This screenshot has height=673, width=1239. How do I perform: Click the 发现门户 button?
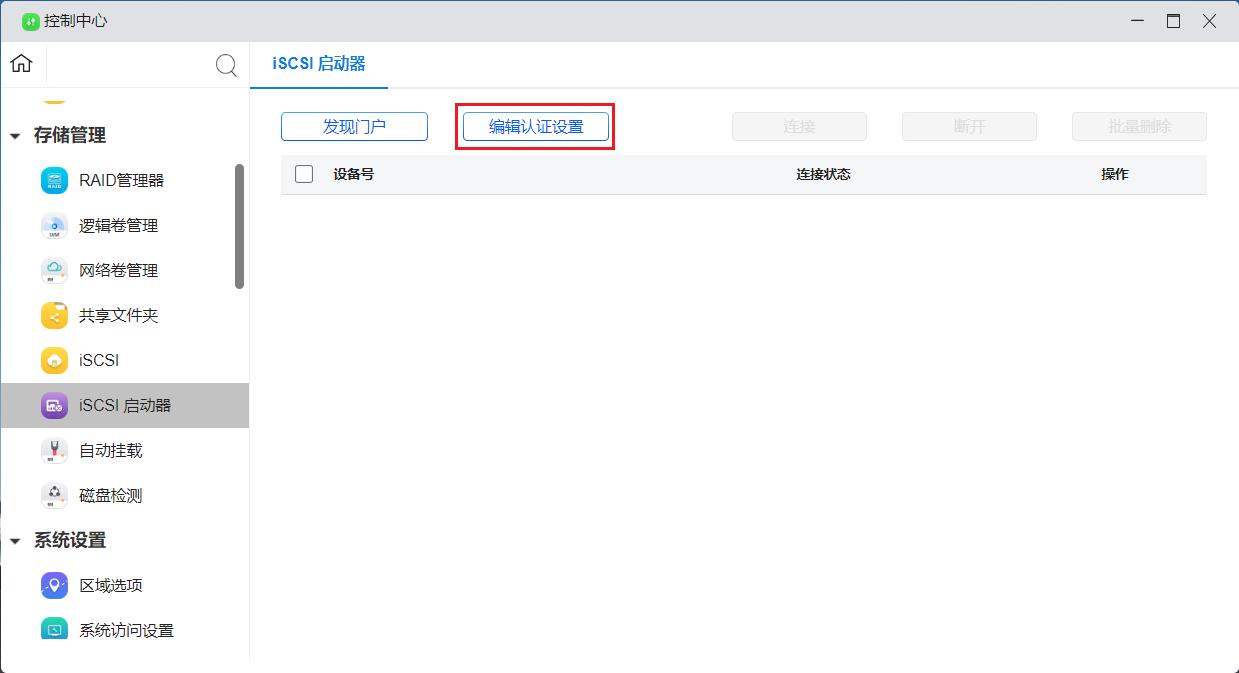354,127
